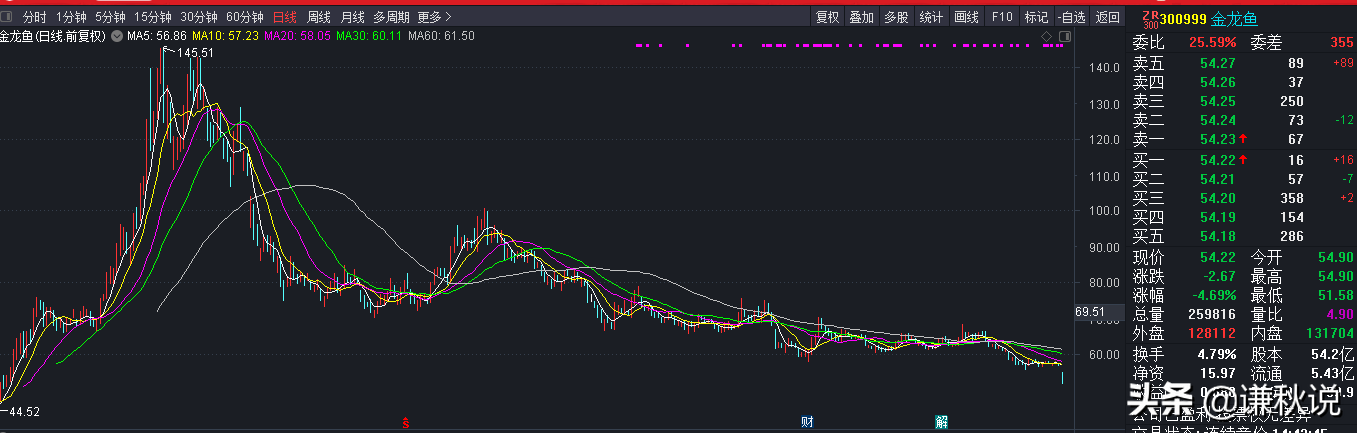Click the 买五 price 54.18
The height and width of the screenshot is (433, 1357).
pos(1217,237)
